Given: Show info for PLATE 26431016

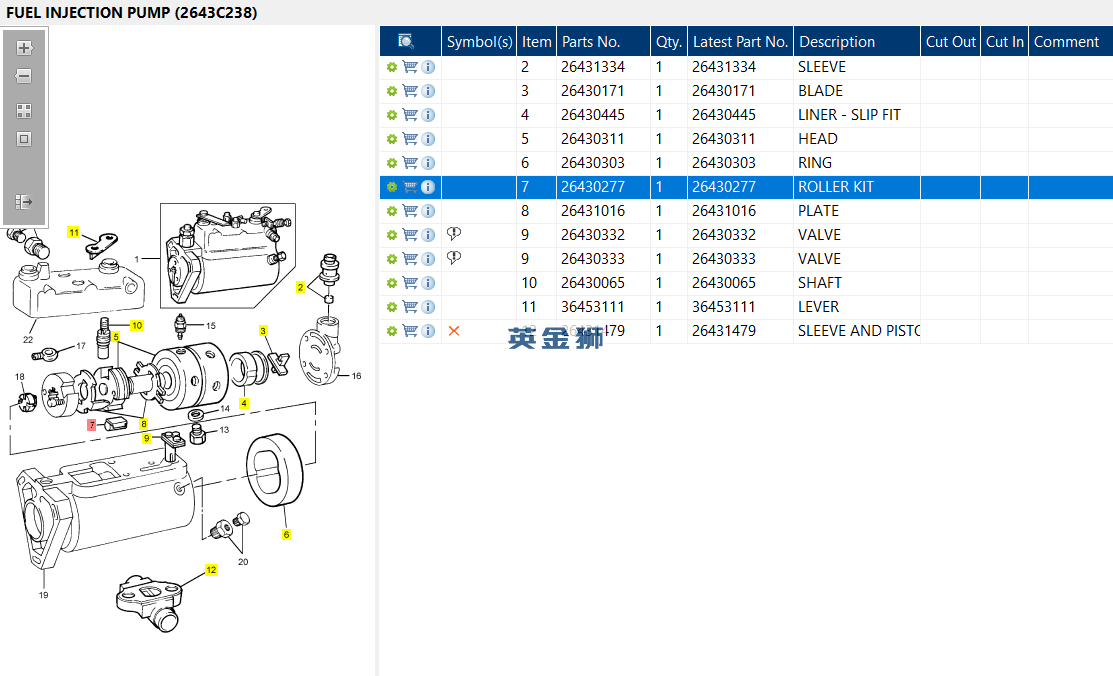Looking at the screenshot, I should click(428, 211).
